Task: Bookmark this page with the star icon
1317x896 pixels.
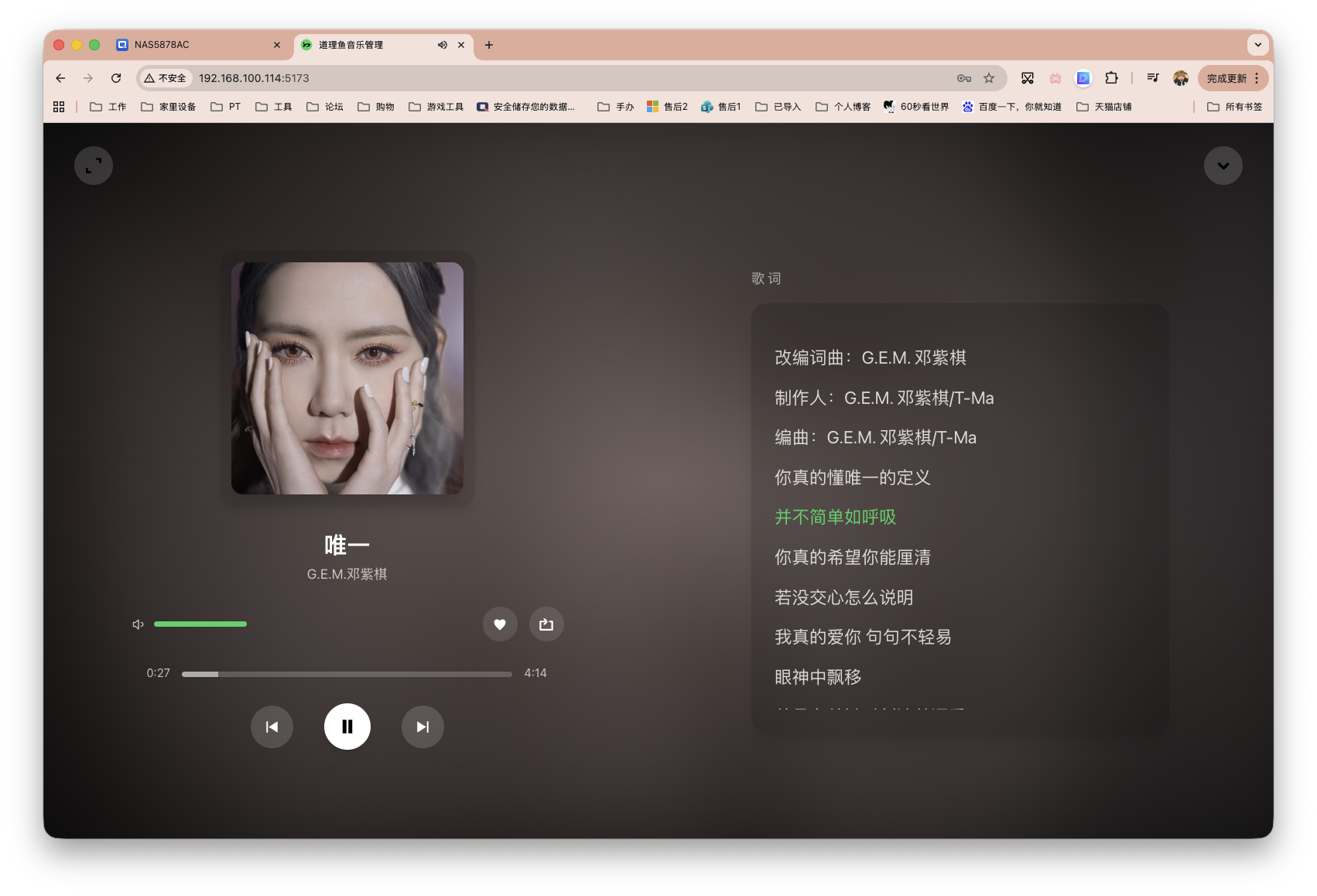Action: (989, 77)
